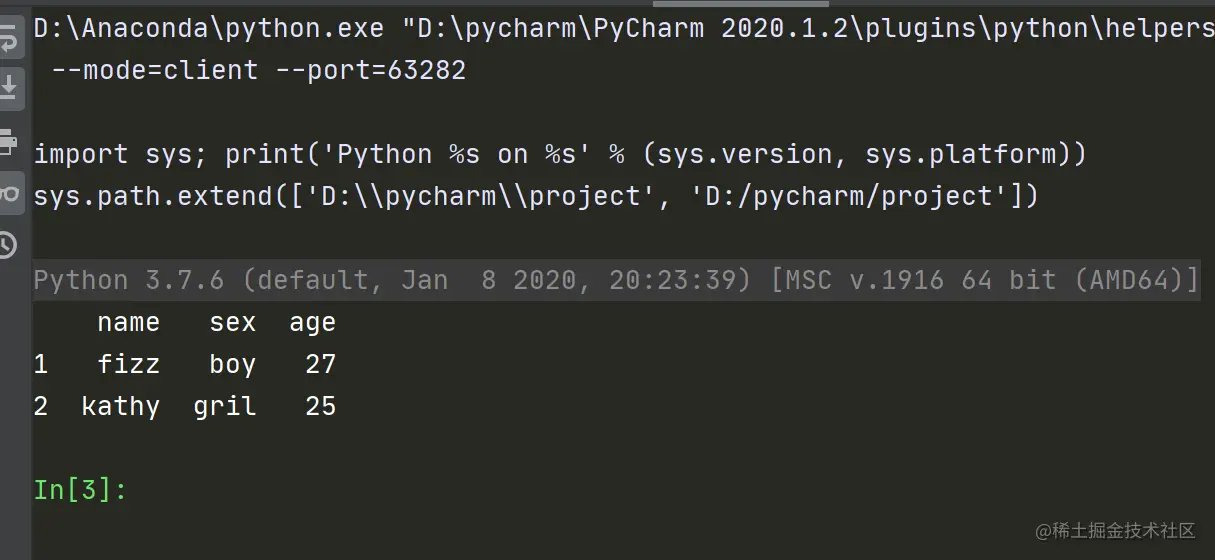Toggle the show variables glasses icon
Viewport: 1215px width, 560px height.
coord(10,193)
